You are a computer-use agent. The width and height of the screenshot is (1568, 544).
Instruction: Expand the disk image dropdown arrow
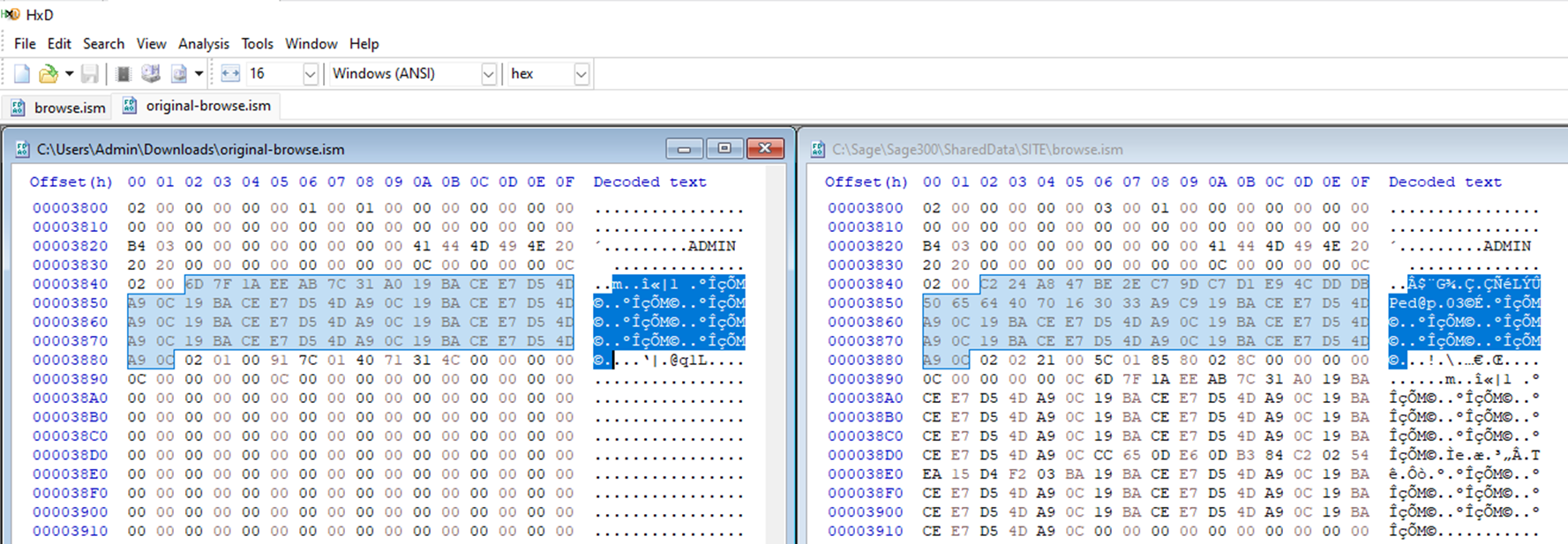(x=199, y=74)
